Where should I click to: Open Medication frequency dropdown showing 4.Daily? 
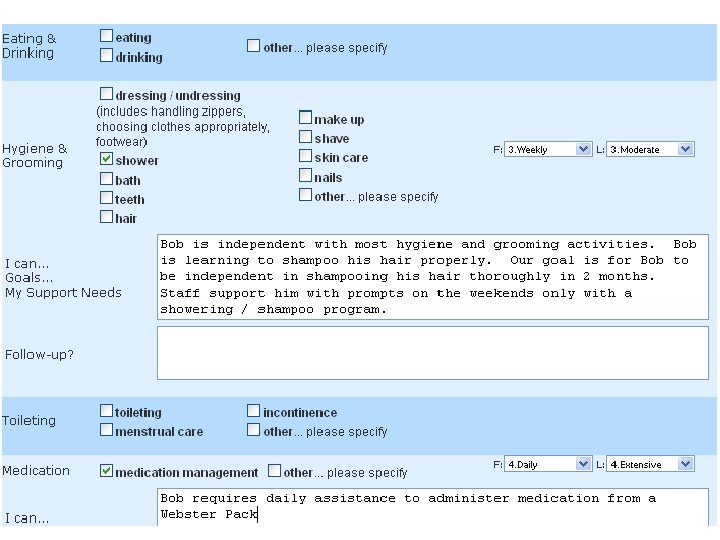coord(547,464)
